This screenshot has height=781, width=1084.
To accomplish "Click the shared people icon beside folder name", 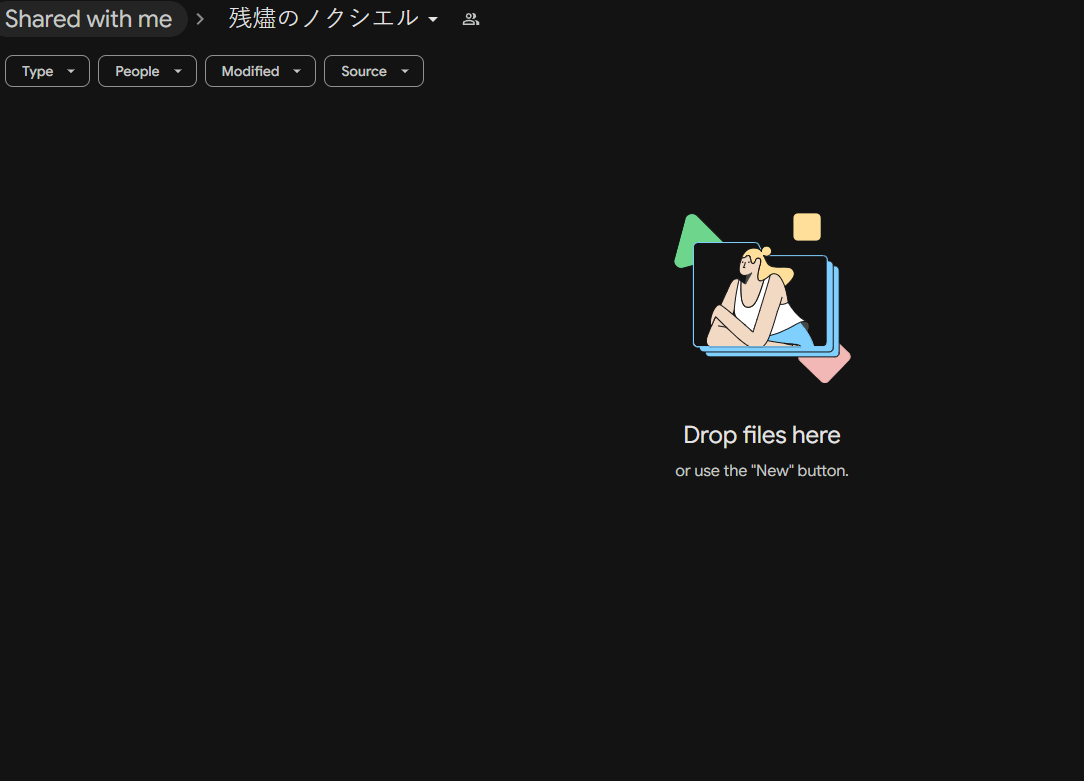I will pos(471,19).
